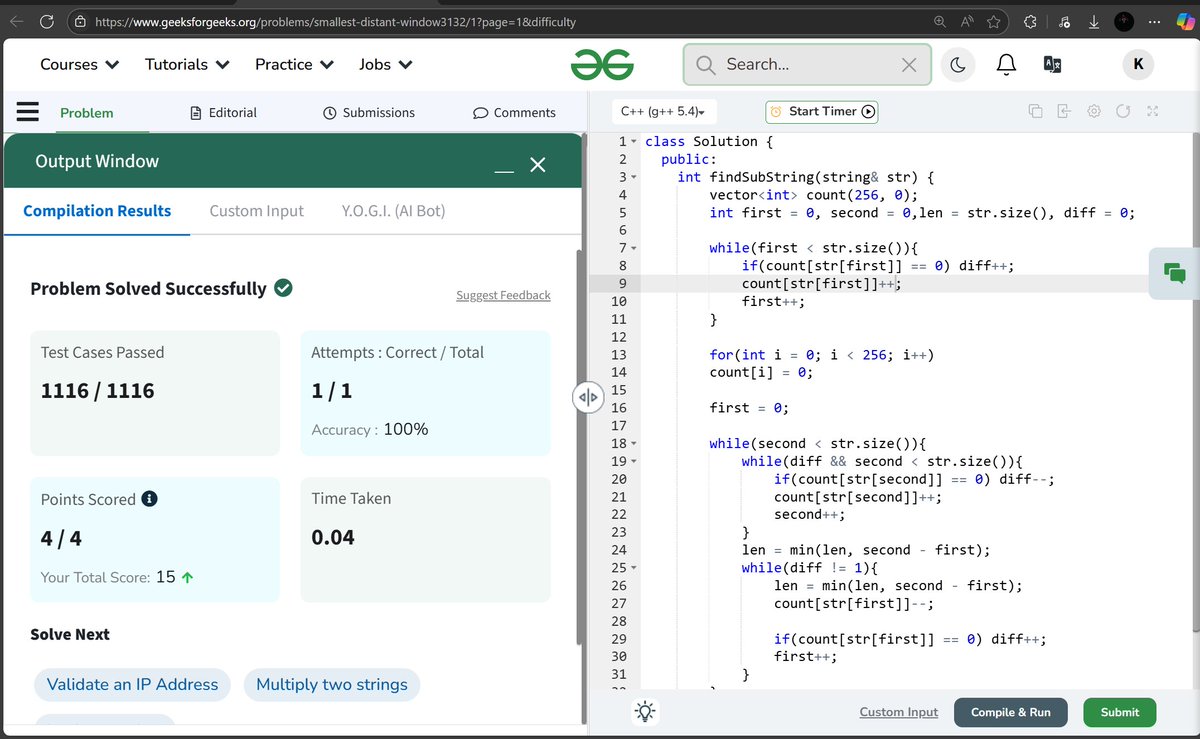Click the Compile & Run button
Viewport: 1200px width, 739px height.
coord(1011,712)
